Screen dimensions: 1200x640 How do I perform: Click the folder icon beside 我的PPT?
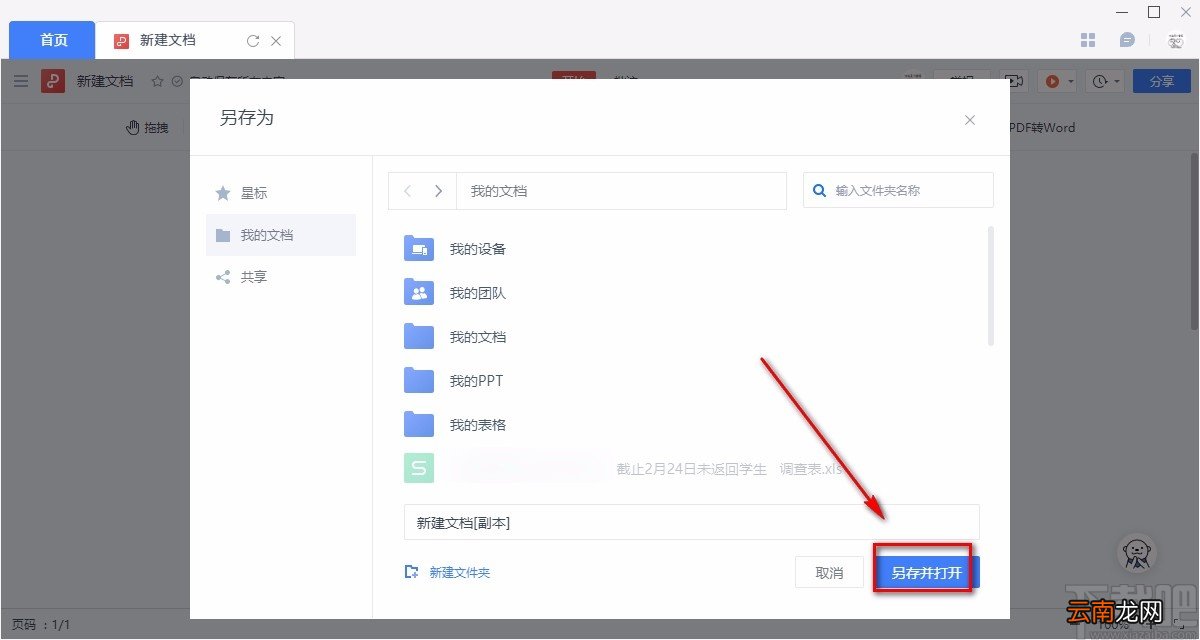pos(419,381)
